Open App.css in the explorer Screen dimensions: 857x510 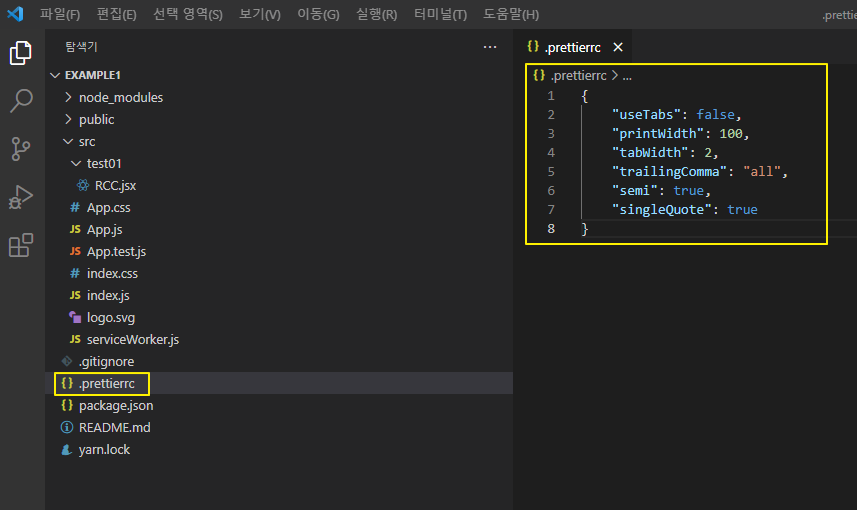(279, 208)
